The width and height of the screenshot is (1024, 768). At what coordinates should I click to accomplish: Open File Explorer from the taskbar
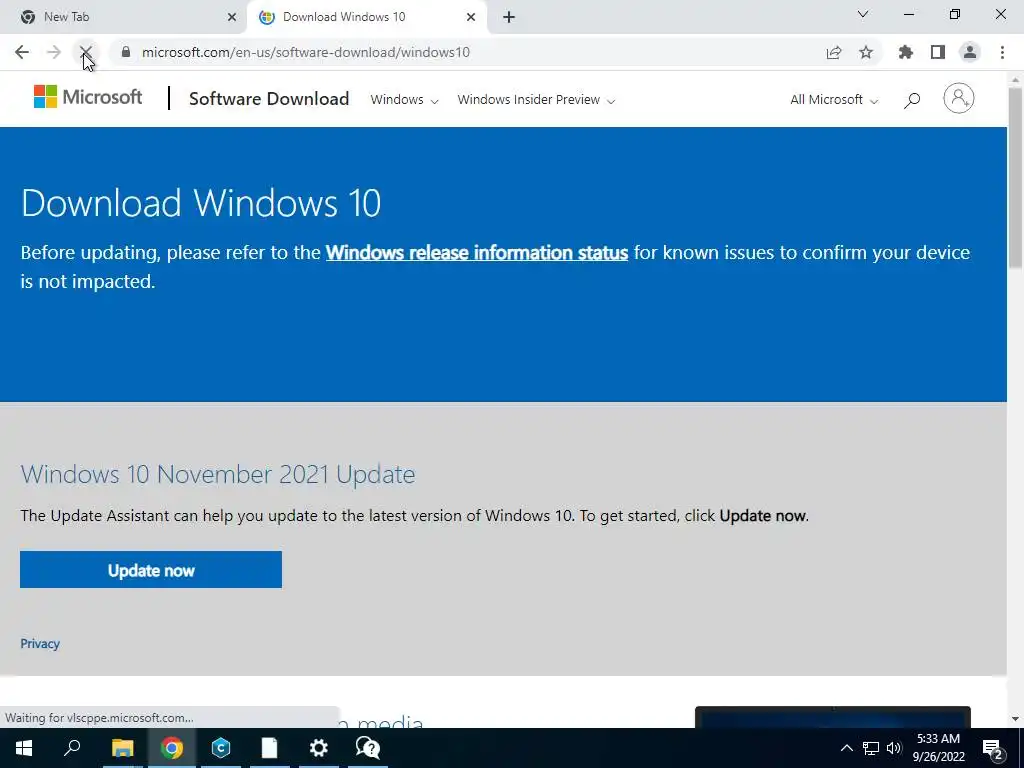pos(122,748)
